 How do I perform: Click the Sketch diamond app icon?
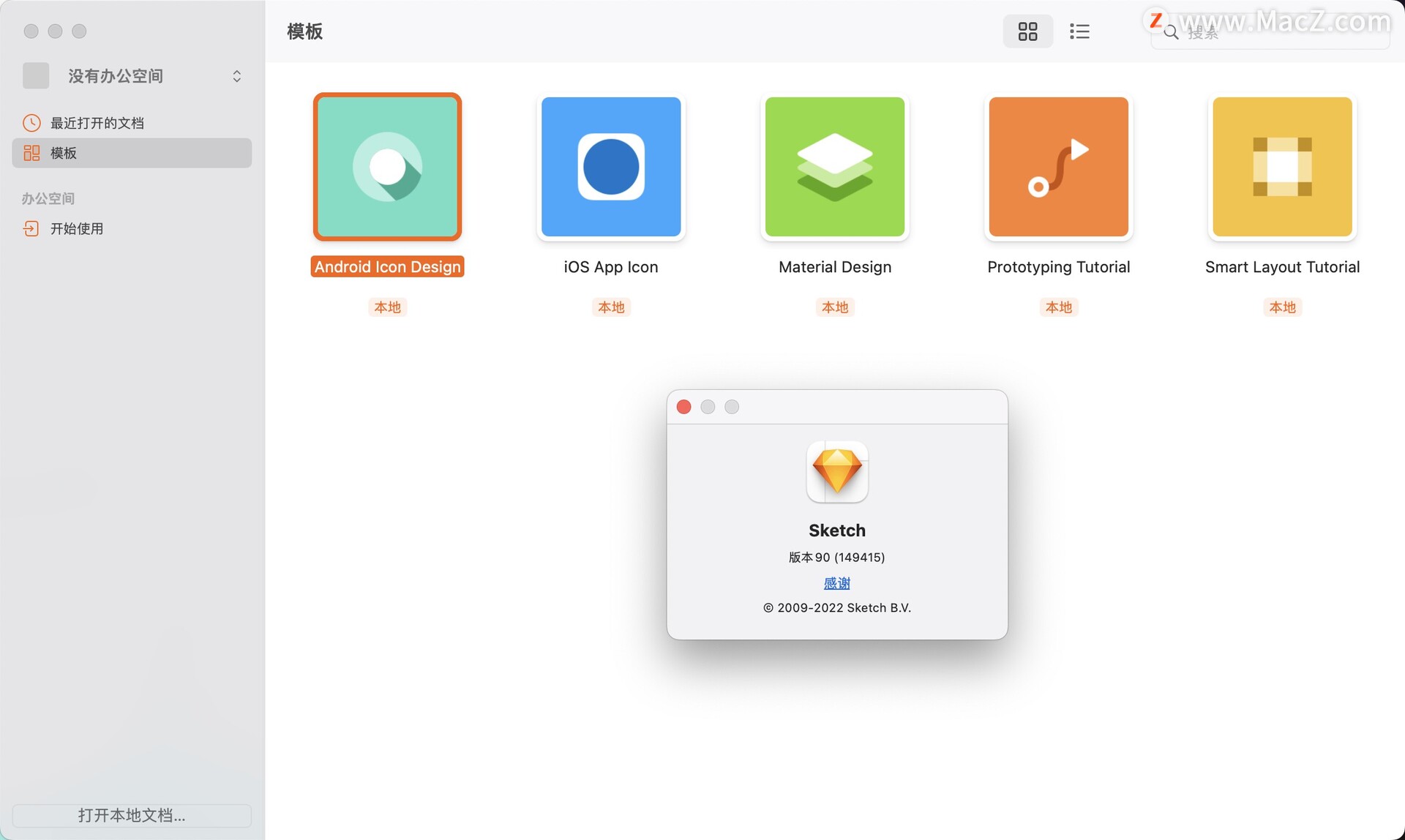pyautogui.click(x=837, y=472)
